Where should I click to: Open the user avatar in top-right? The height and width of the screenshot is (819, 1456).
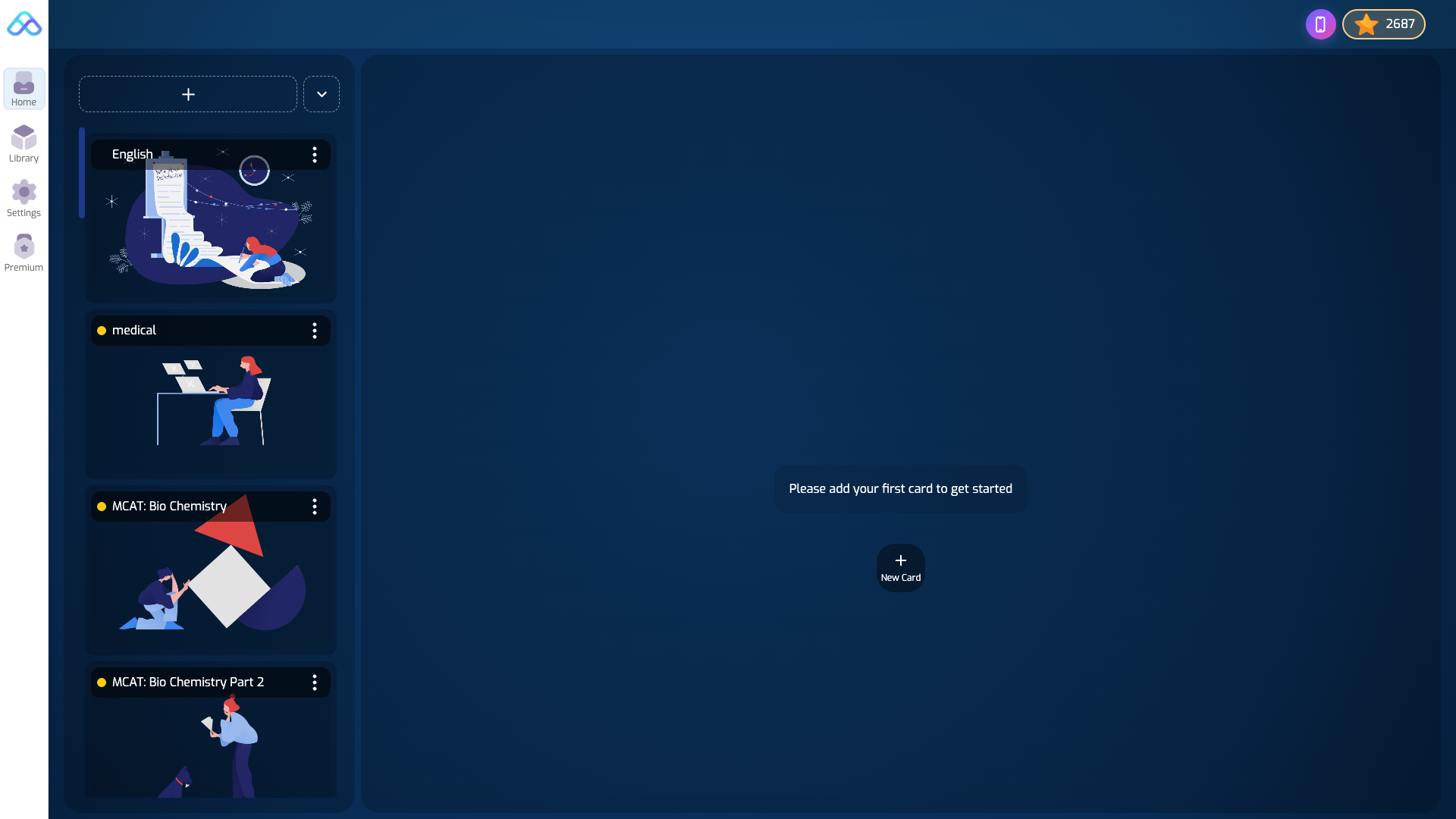(1321, 24)
